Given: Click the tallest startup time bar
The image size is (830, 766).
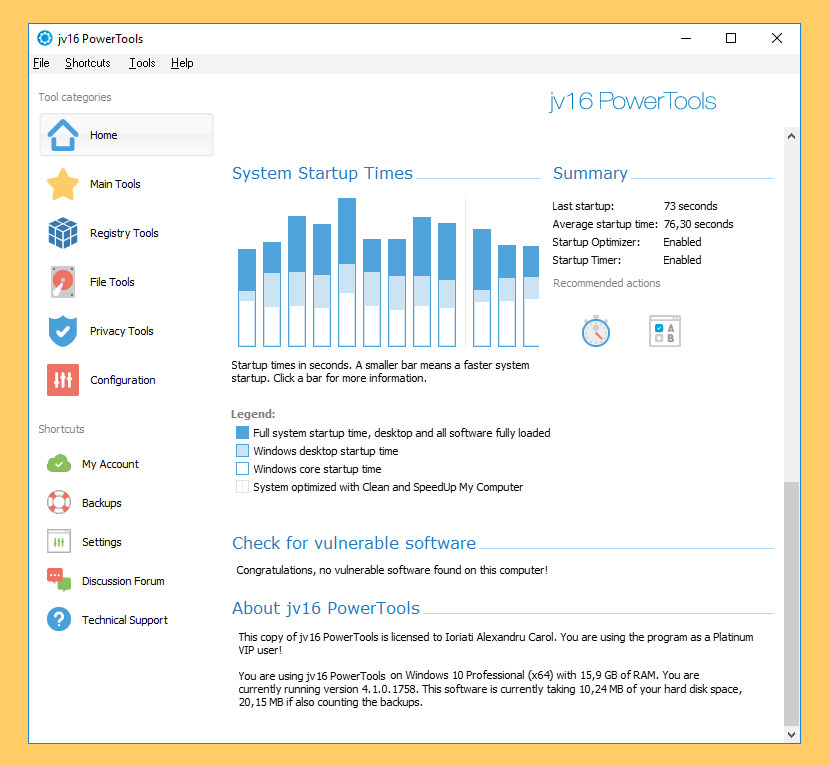Looking at the screenshot, I should (x=347, y=272).
